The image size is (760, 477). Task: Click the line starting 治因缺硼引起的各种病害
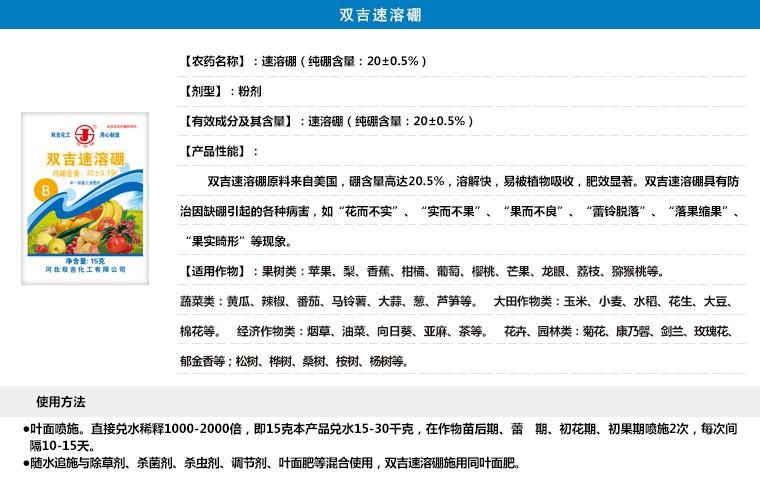pos(459,211)
